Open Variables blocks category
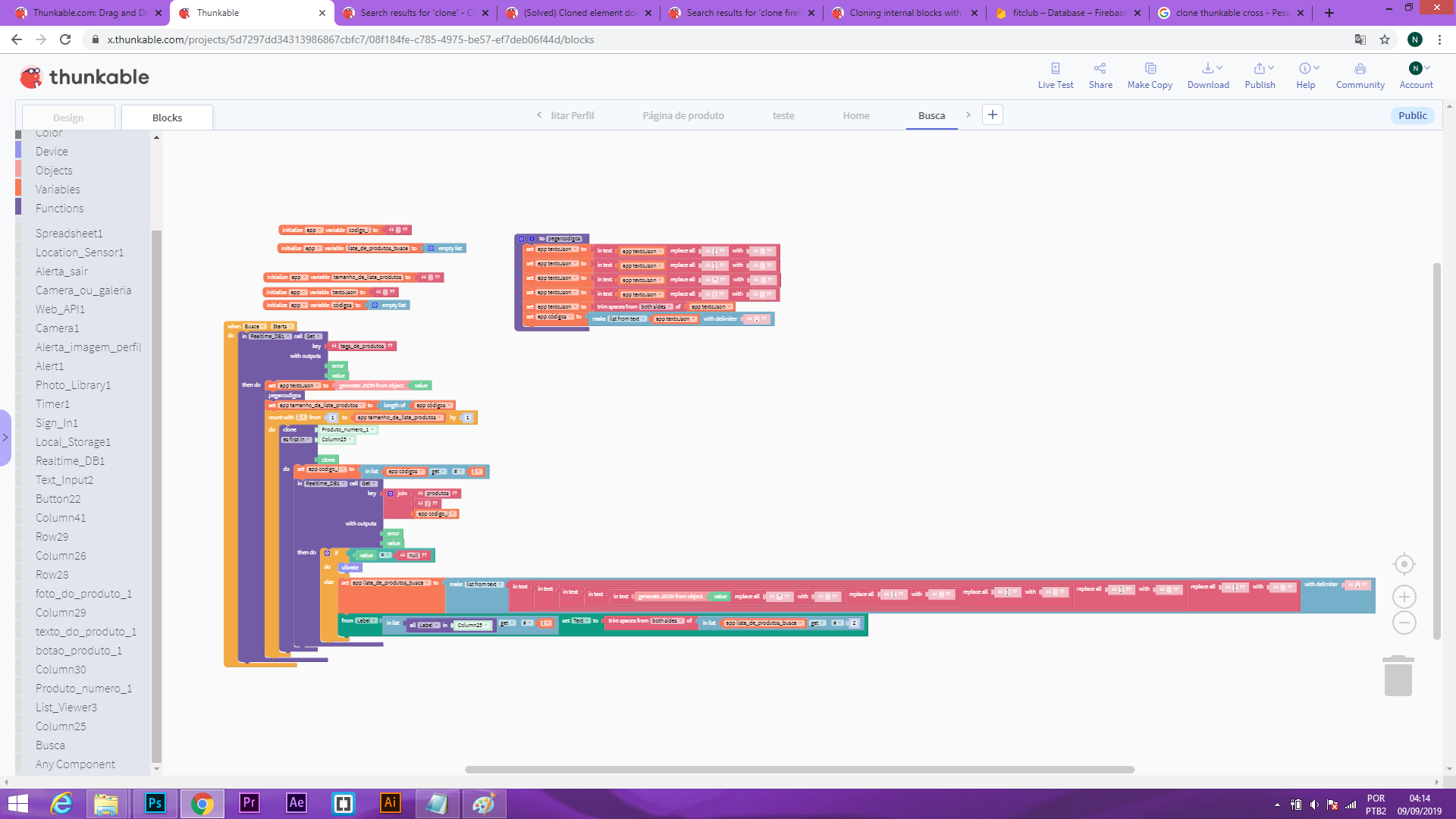Screen dimensions: 1456x819 pyautogui.click(x=58, y=190)
